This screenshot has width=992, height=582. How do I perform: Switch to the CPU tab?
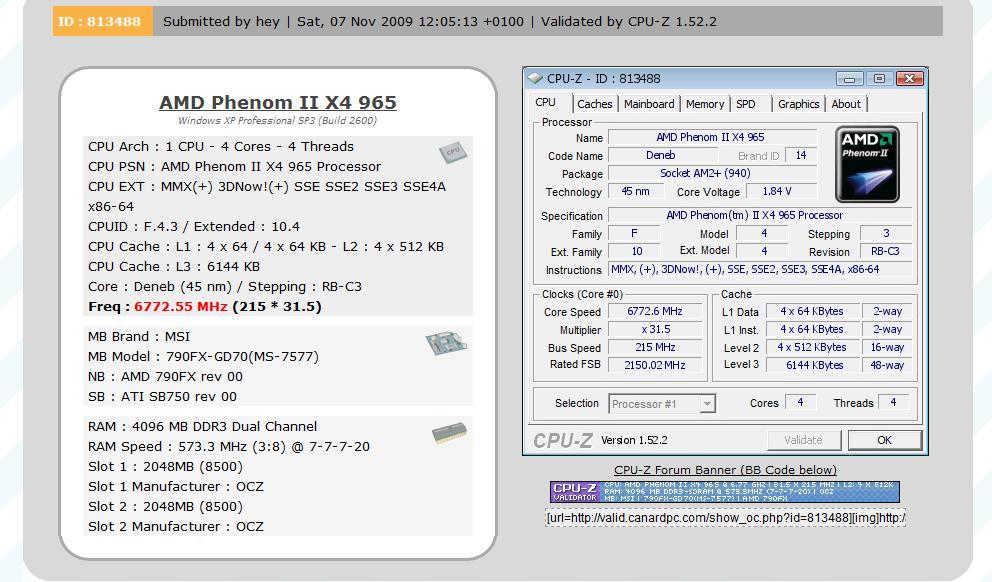(545, 102)
